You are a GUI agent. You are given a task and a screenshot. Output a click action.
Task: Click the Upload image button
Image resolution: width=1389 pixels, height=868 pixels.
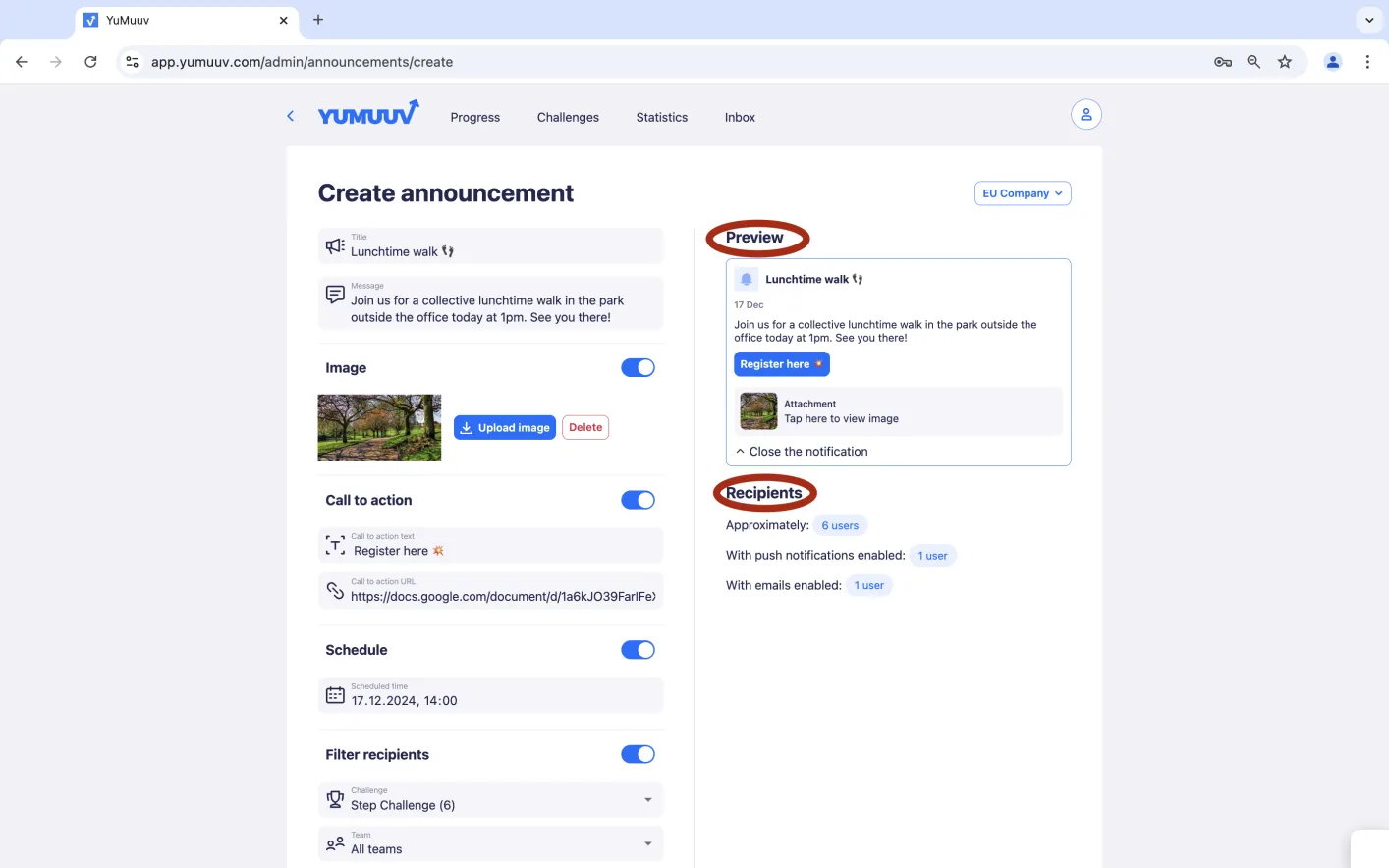[505, 427]
